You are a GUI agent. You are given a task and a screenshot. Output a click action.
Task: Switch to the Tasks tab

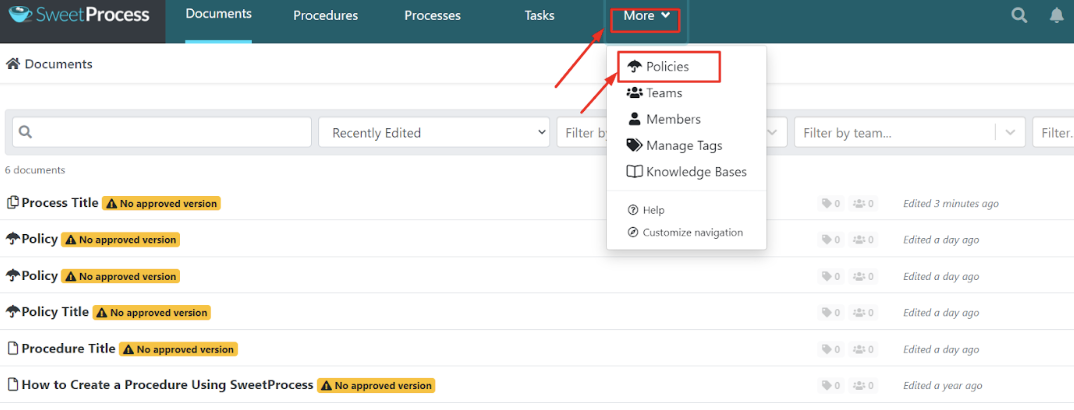(540, 16)
